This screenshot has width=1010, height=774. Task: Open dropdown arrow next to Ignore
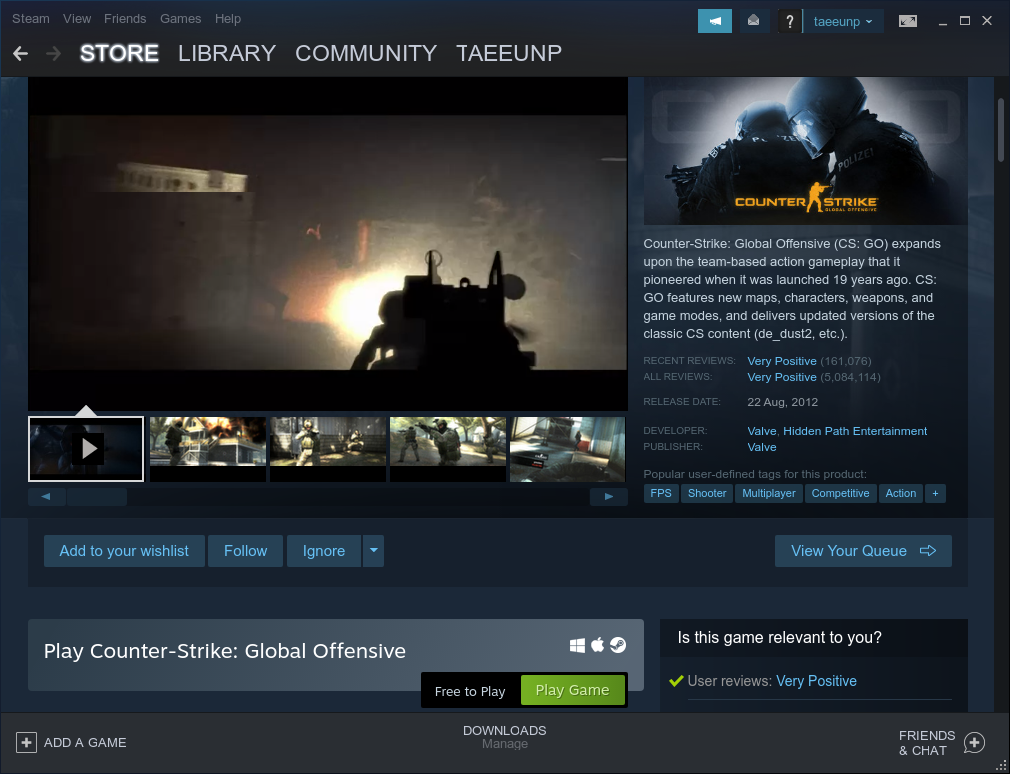(373, 551)
